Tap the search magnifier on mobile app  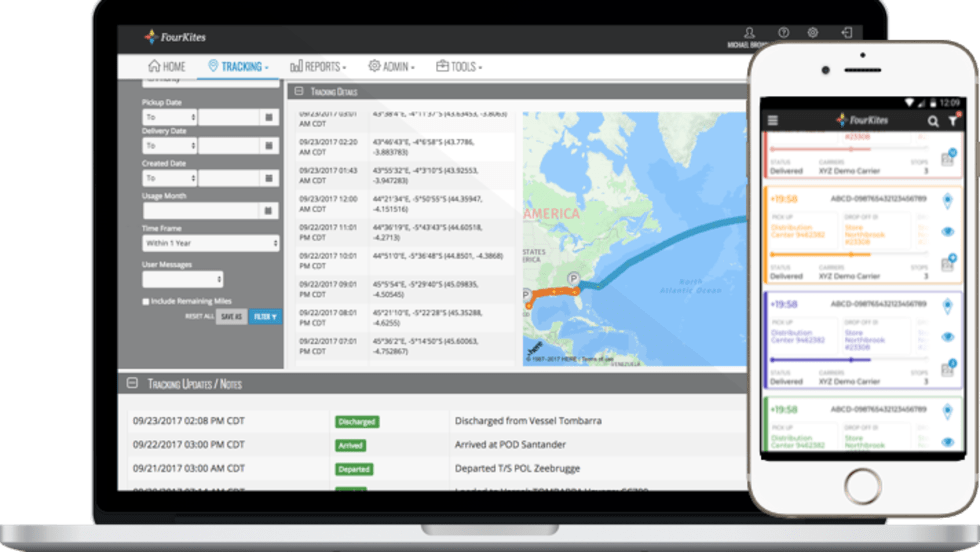point(933,121)
